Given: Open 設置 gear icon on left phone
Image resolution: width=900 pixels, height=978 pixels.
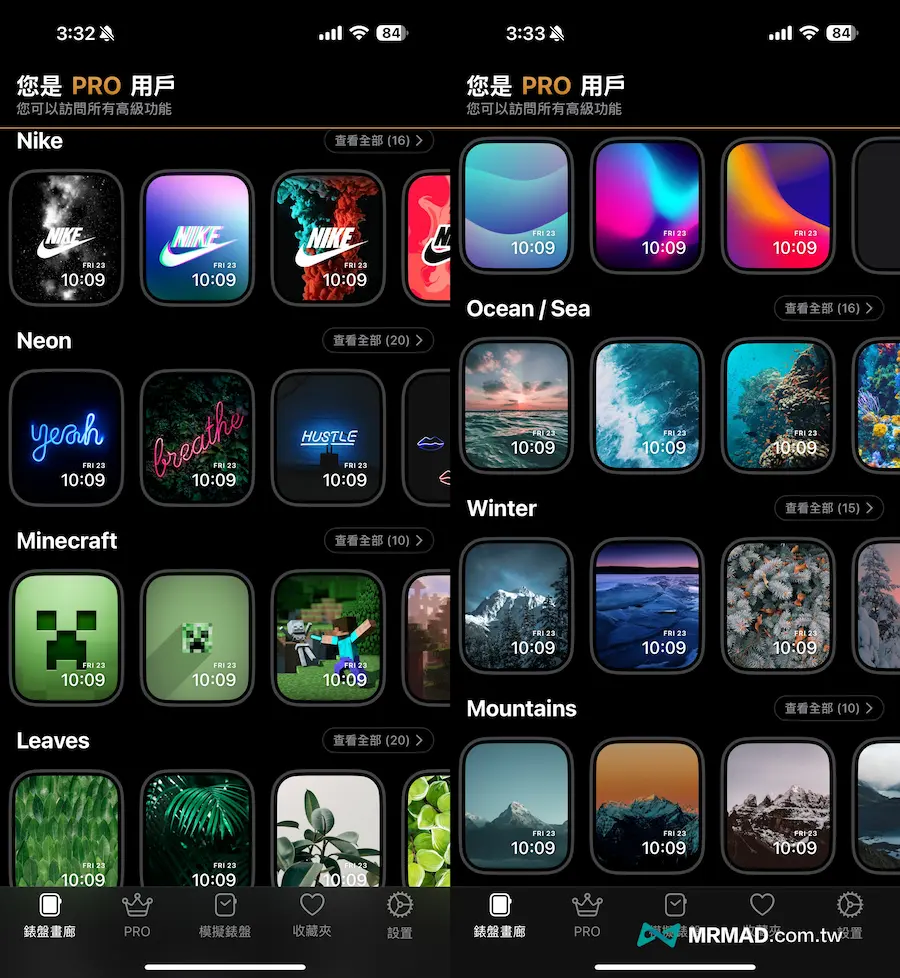Looking at the screenshot, I should pos(399,915).
